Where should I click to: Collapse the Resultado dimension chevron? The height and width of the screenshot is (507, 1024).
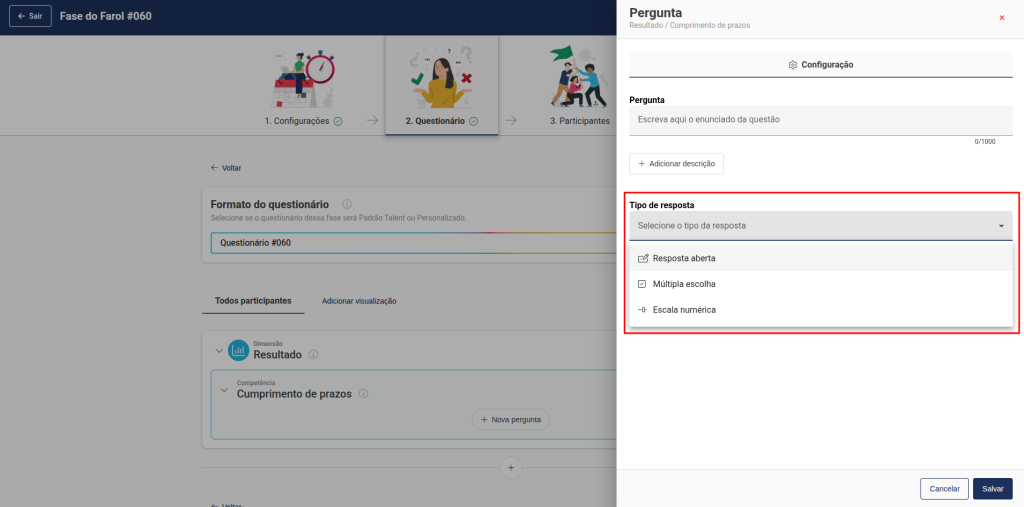click(219, 350)
